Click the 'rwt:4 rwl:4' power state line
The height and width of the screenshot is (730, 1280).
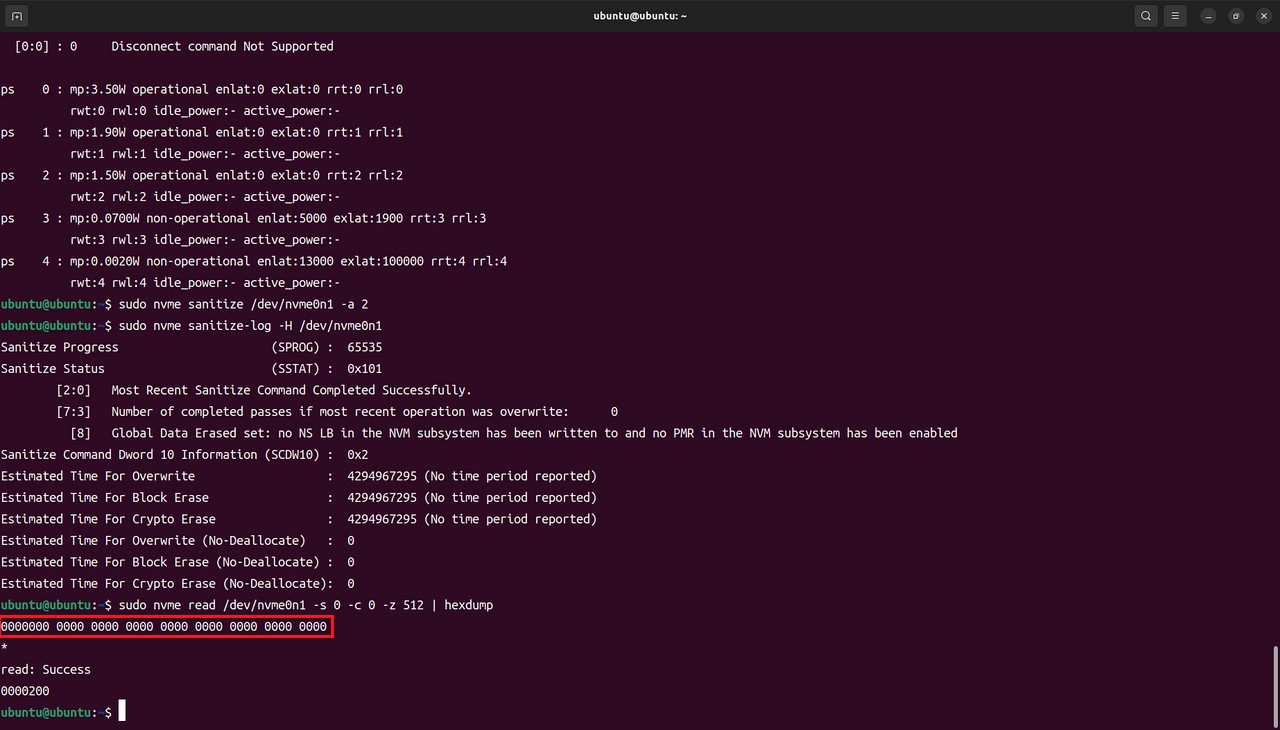205,283
